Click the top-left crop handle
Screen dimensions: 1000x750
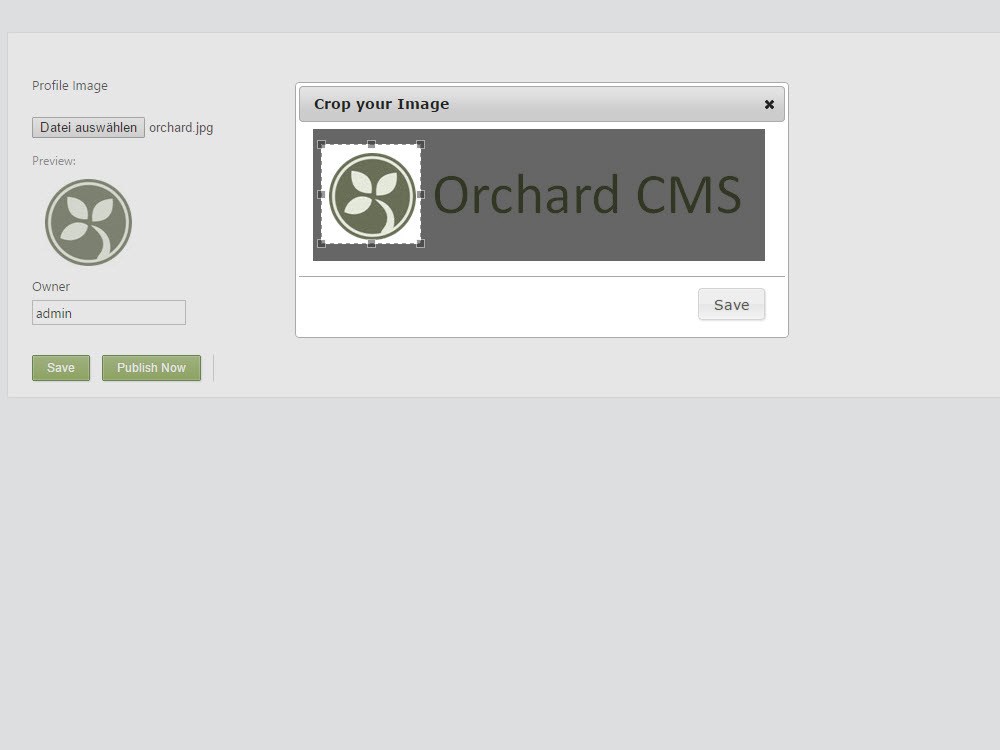pos(321,145)
